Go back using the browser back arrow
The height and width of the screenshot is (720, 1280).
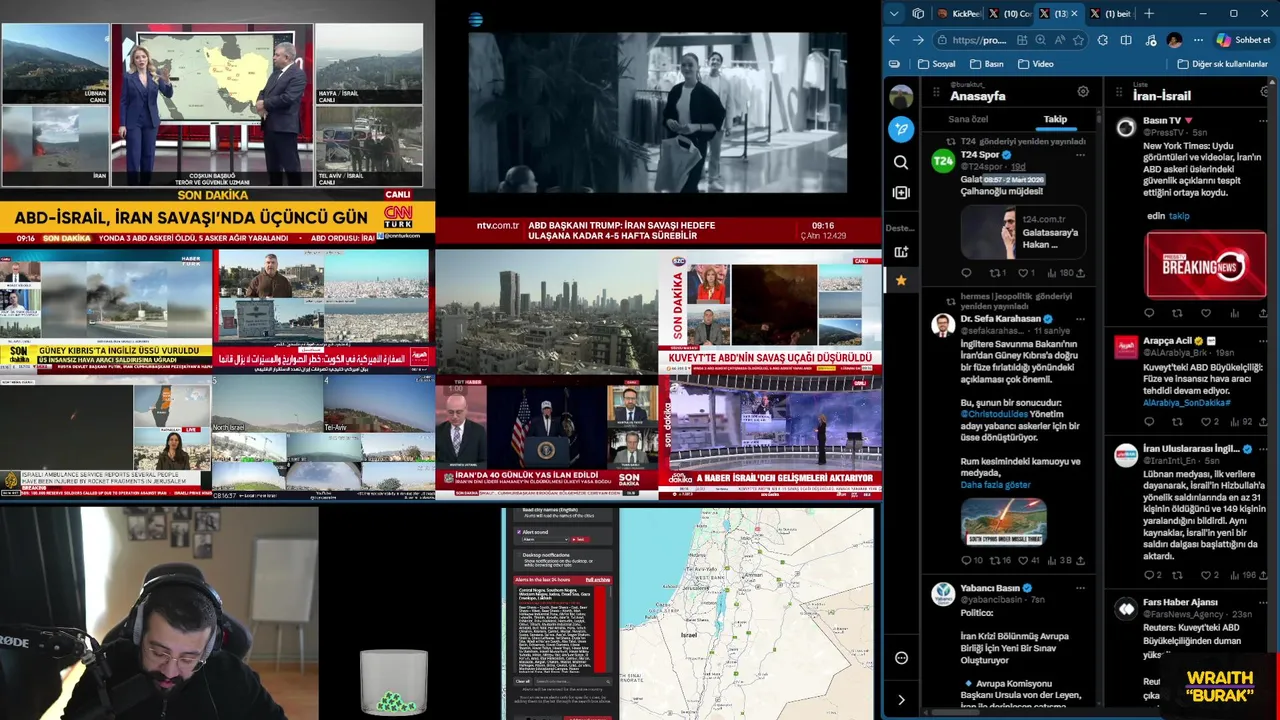(x=894, y=40)
